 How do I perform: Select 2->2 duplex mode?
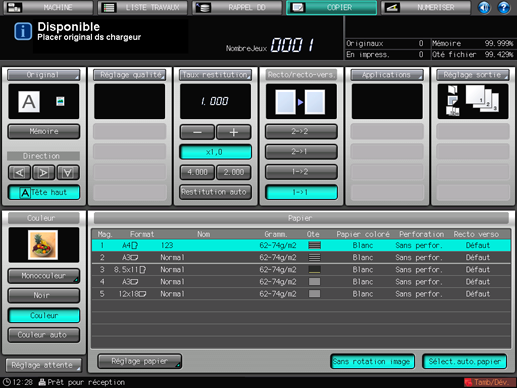(x=301, y=131)
